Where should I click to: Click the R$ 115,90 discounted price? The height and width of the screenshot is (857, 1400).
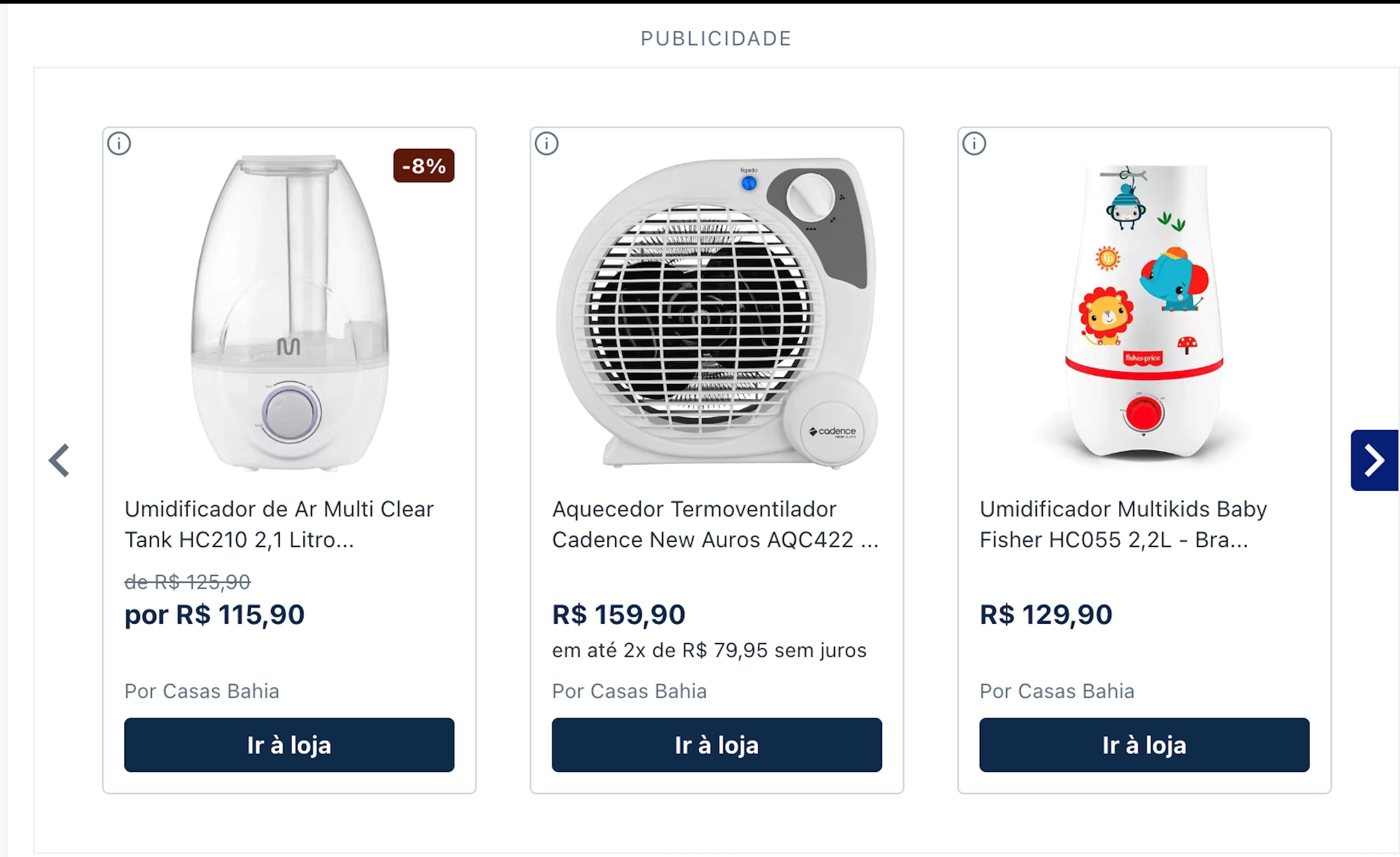[214, 615]
